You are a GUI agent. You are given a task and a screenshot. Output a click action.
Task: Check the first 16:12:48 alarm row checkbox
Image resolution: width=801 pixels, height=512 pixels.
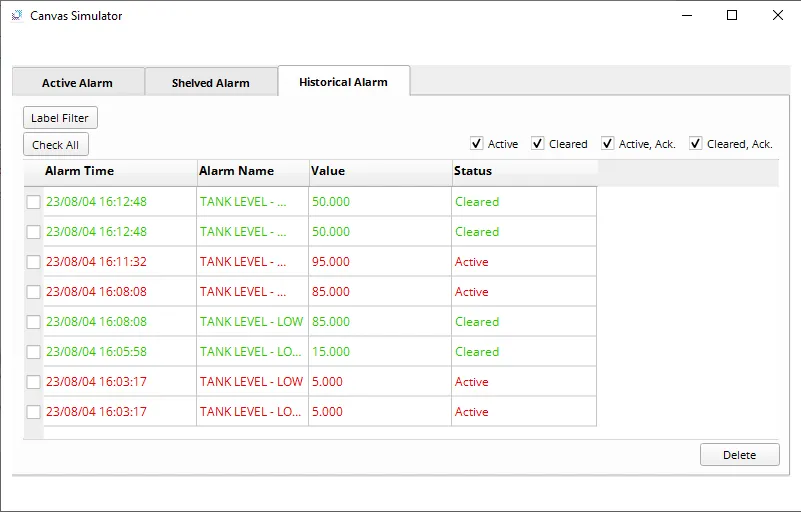point(34,202)
